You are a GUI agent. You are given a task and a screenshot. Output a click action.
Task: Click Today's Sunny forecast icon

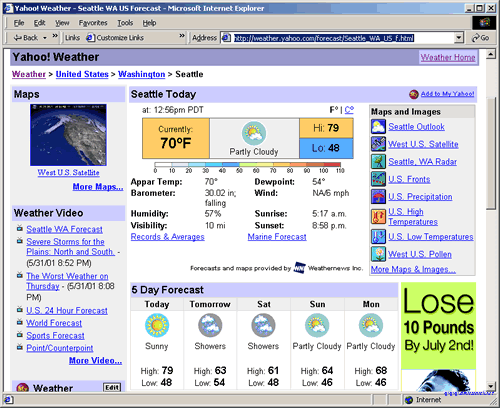(x=157, y=325)
